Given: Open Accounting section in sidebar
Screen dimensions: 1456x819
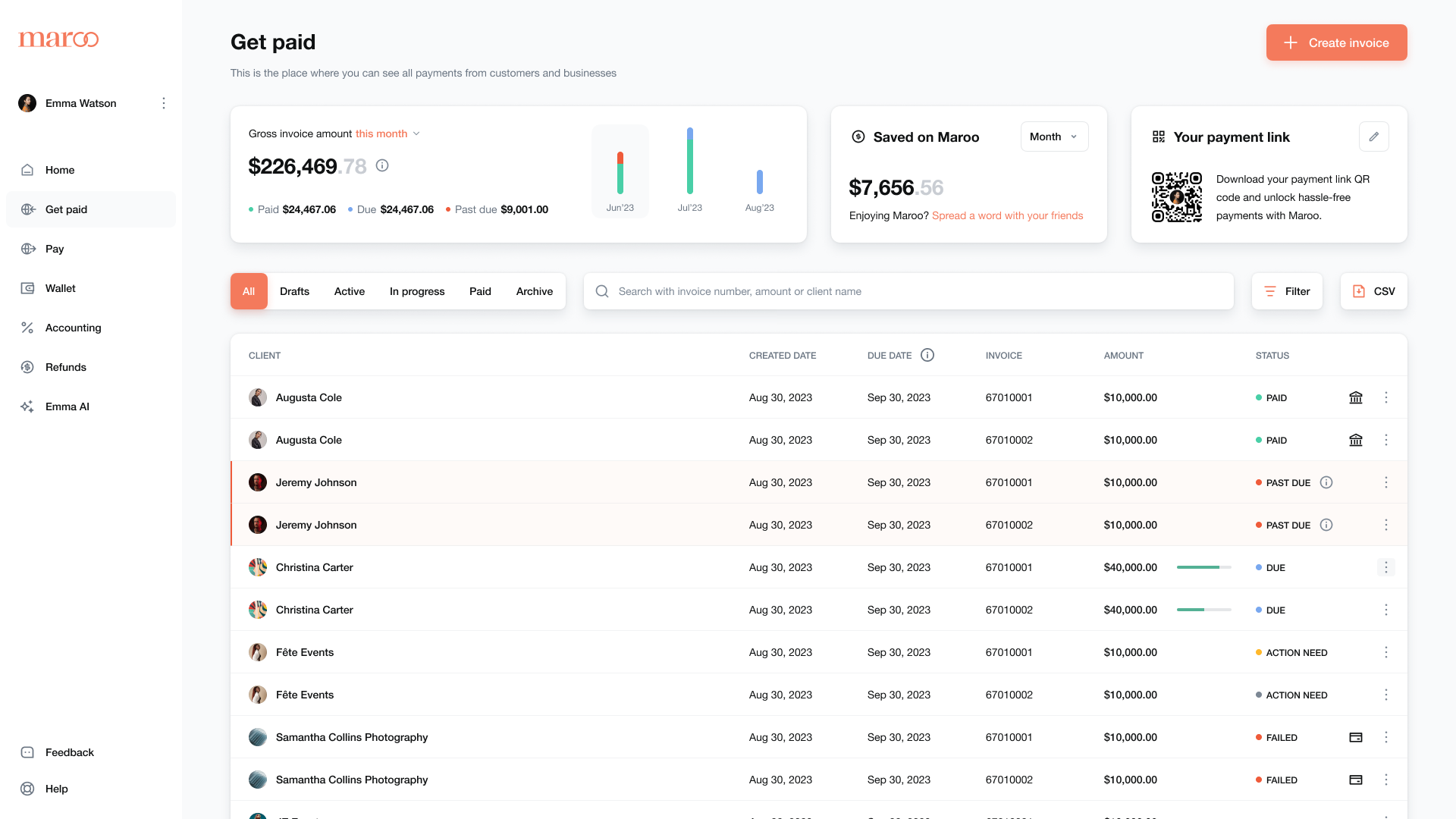Looking at the screenshot, I should [x=91, y=328].
